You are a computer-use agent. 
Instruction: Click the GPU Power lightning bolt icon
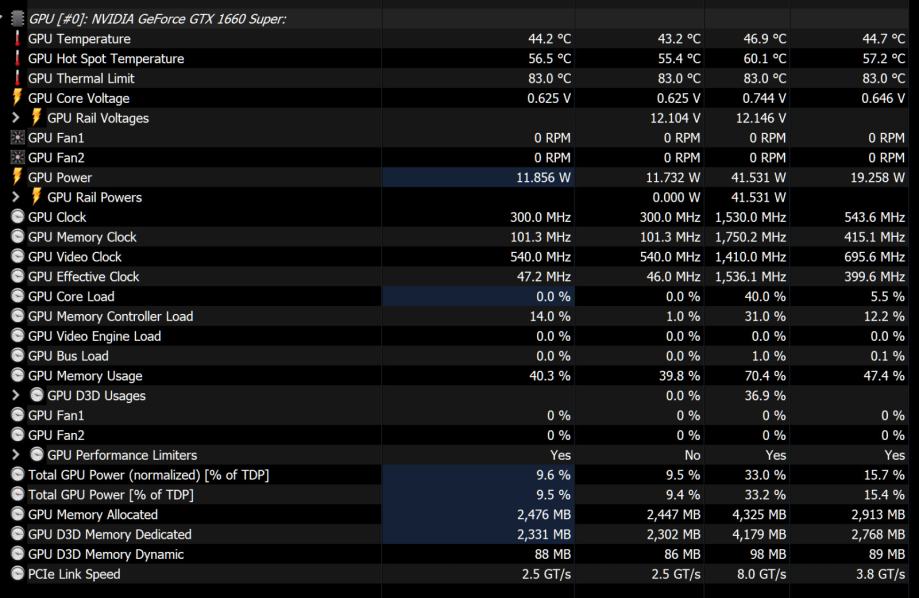point(17,177)
